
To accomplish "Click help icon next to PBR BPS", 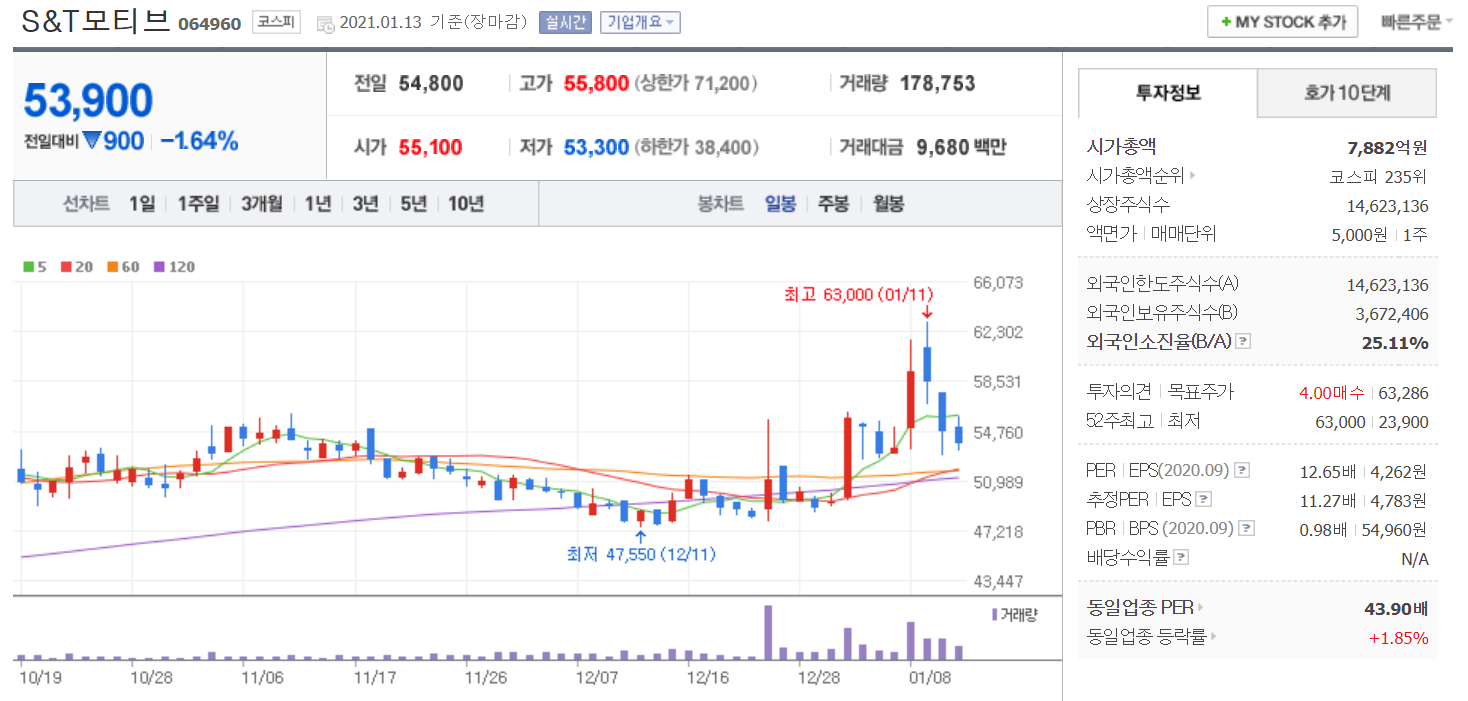I will pos(1245,528).
